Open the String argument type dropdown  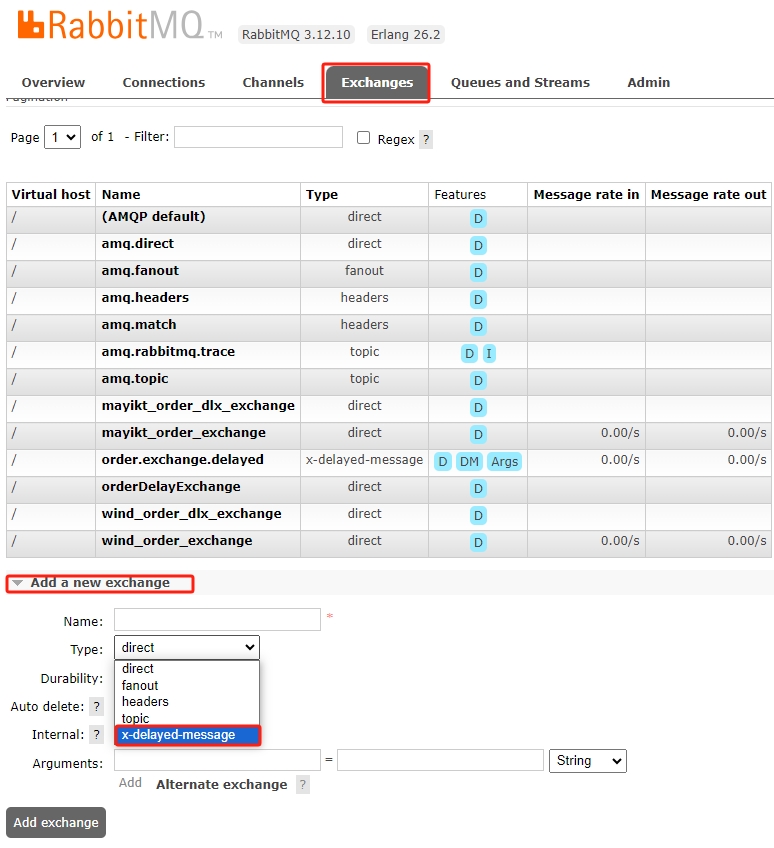pyautogui.click(x=587, y=761)
